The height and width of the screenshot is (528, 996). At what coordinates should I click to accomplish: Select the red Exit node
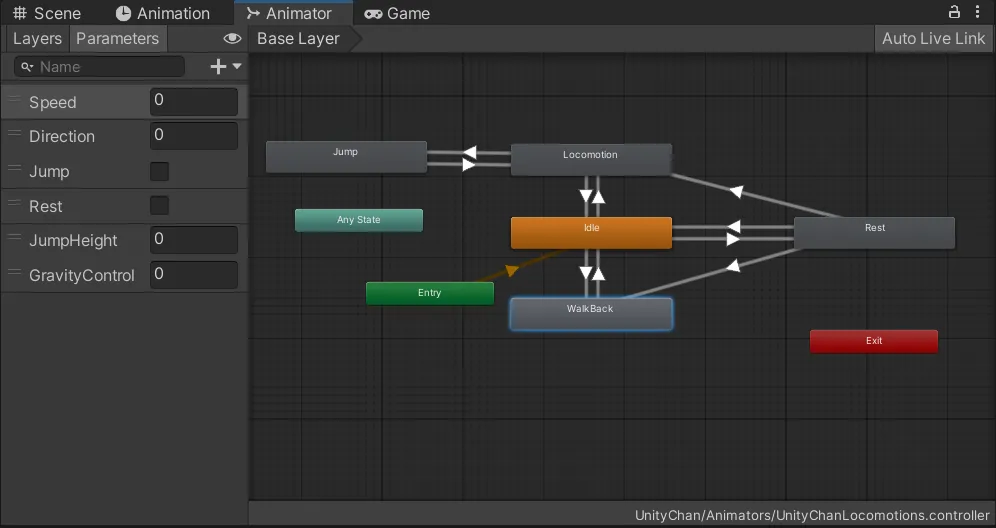[x=873, y=341]
